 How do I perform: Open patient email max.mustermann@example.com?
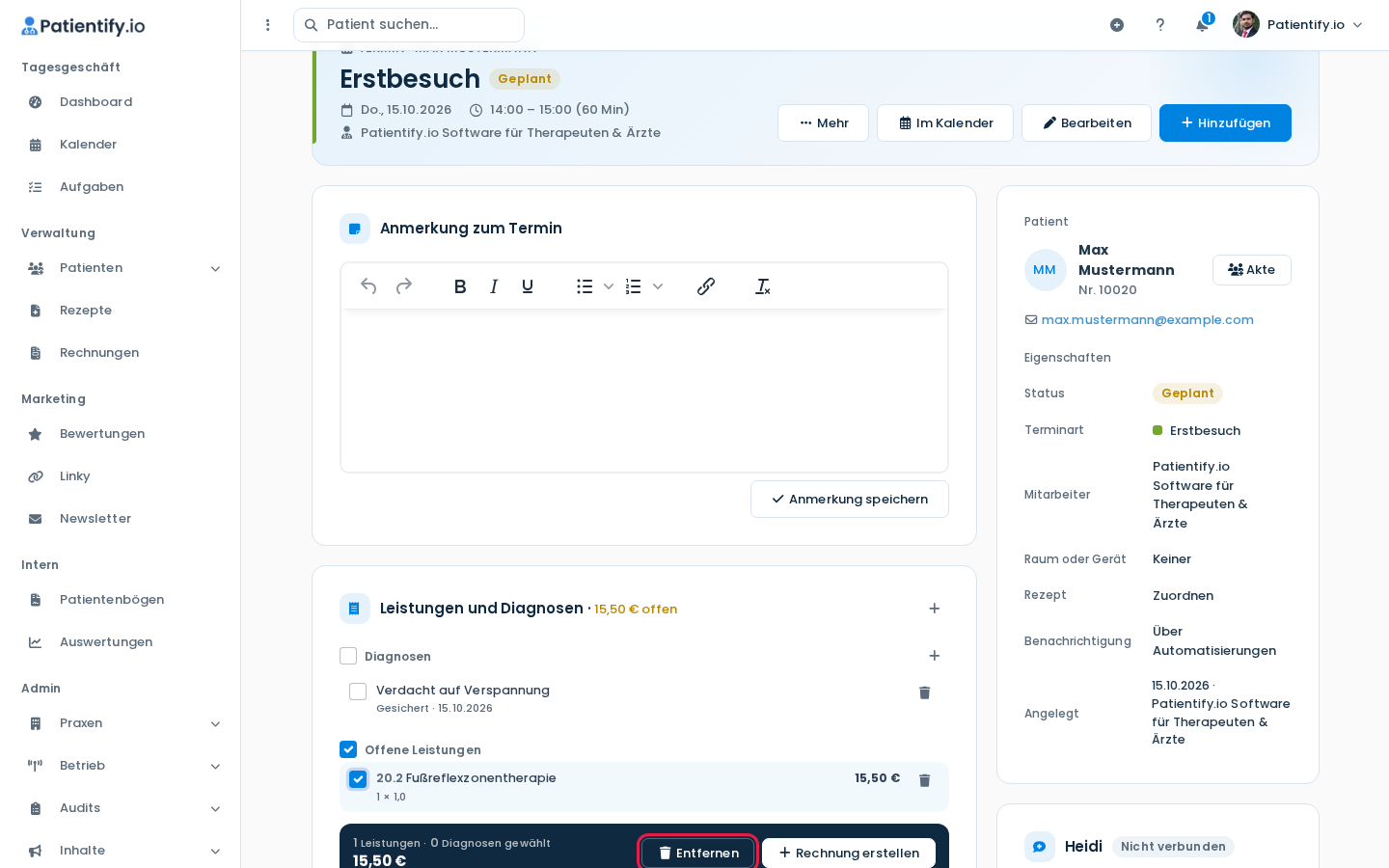point(1148,320)
